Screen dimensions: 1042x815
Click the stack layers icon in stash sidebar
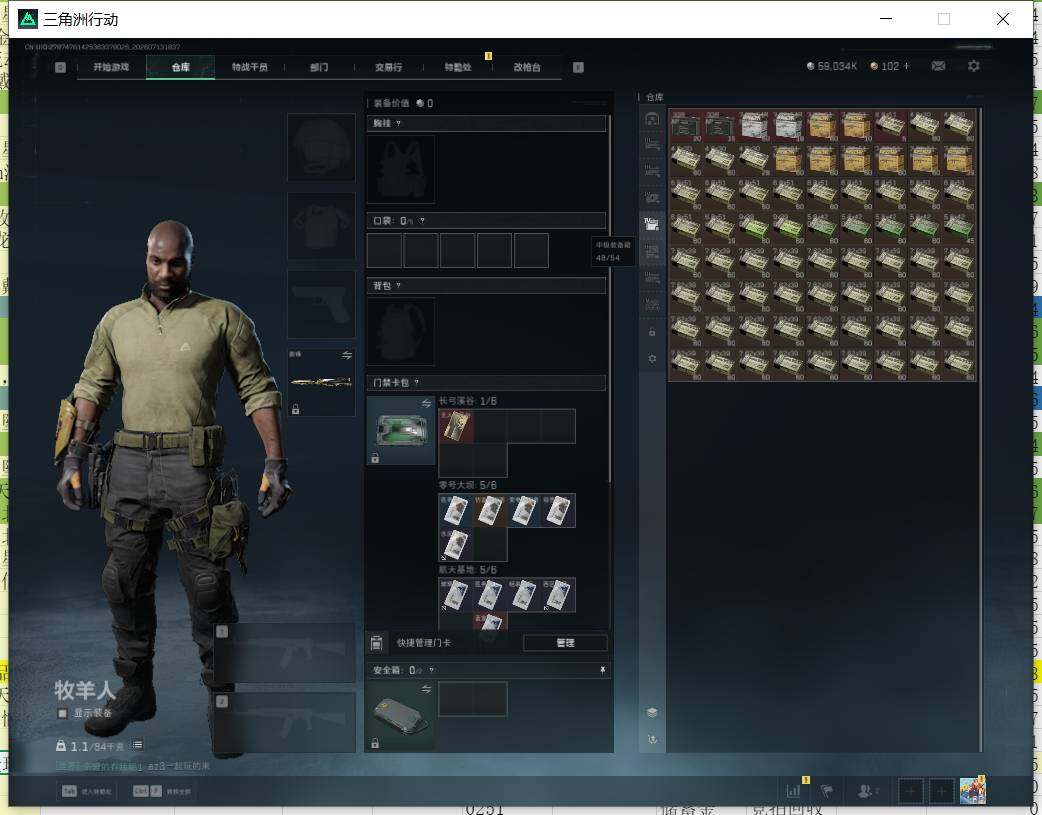[652, 712]
